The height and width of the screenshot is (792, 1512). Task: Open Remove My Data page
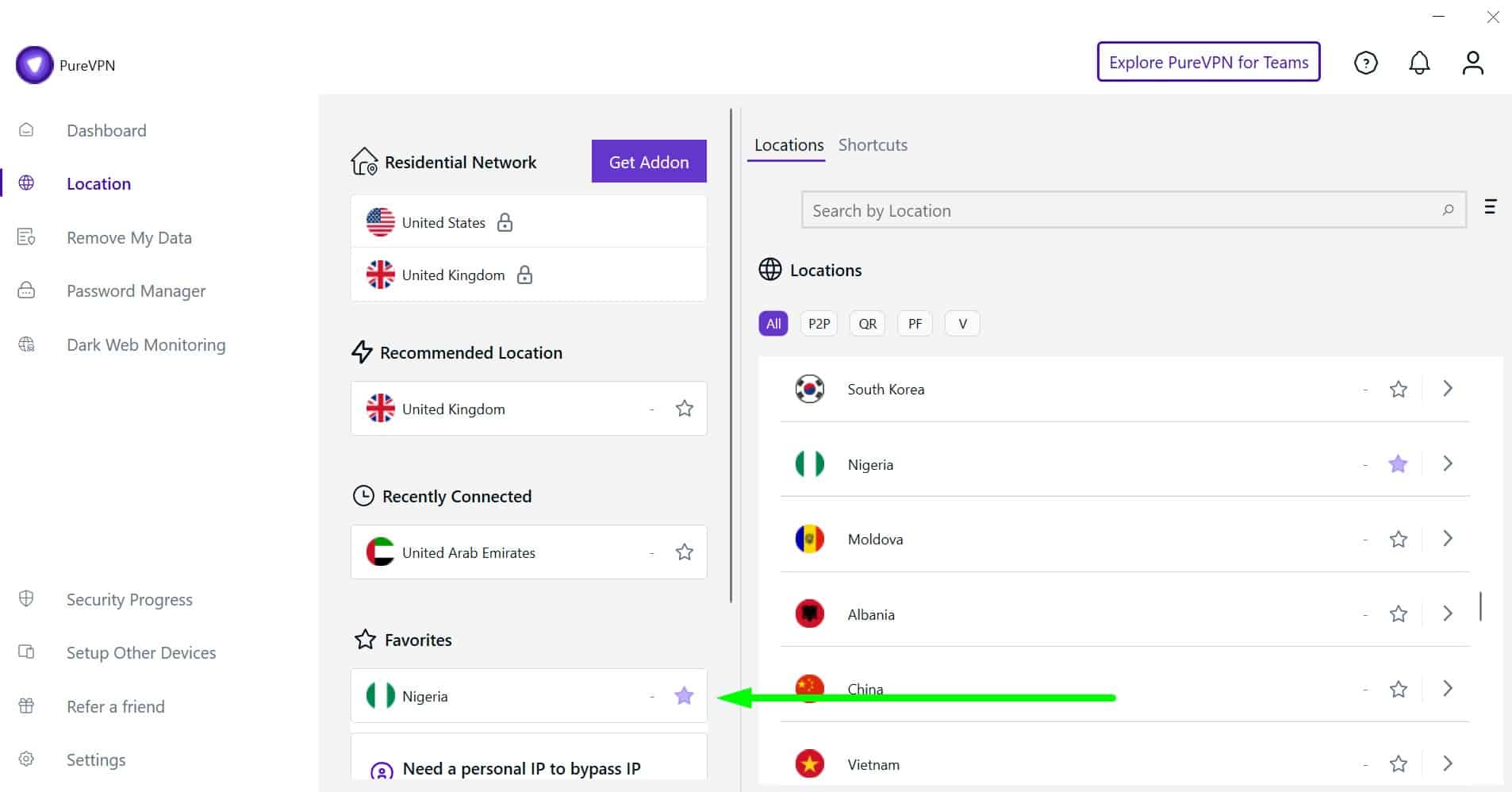click(129, 237)
